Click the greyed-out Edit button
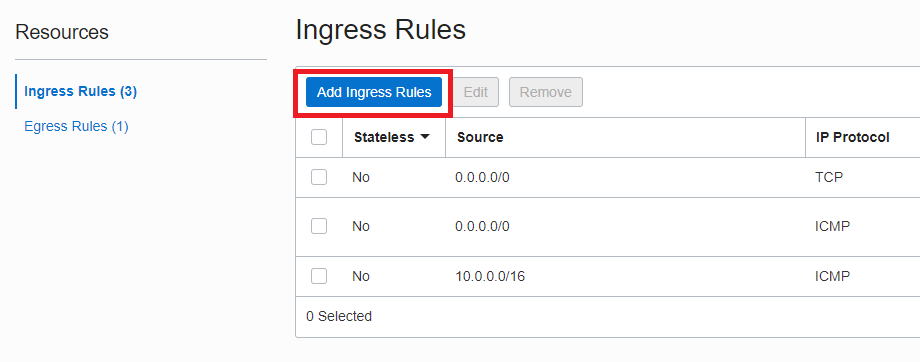This screenshot has height=362, width=920. tap(475, 92)
